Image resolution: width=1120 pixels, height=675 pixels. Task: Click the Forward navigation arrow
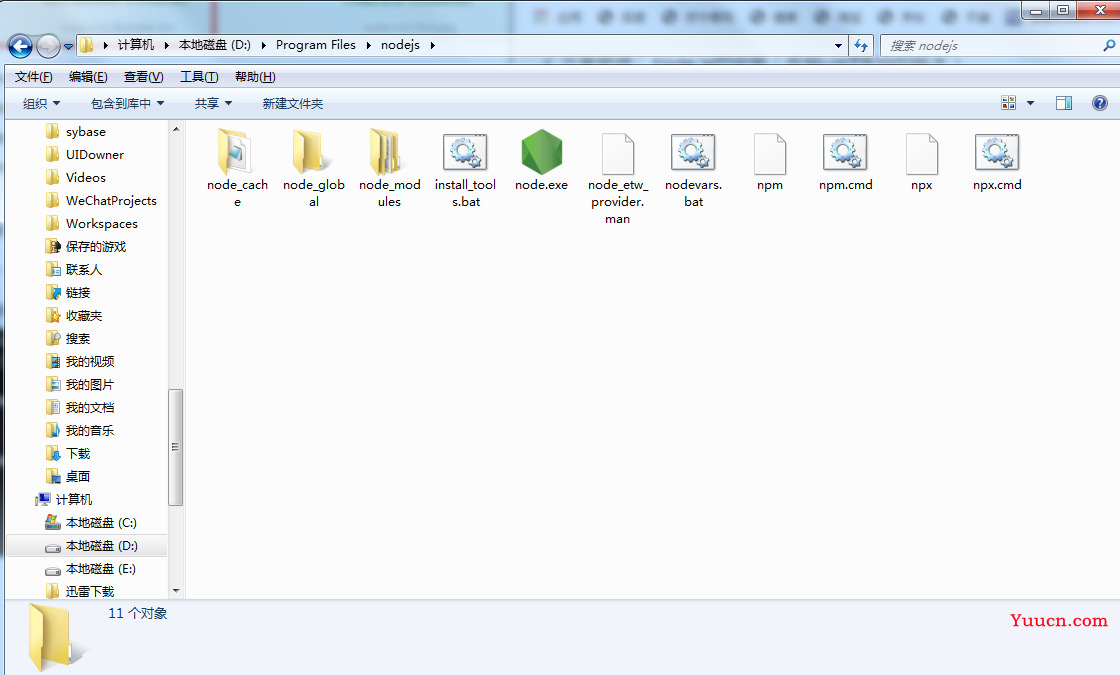pos(48,46)
